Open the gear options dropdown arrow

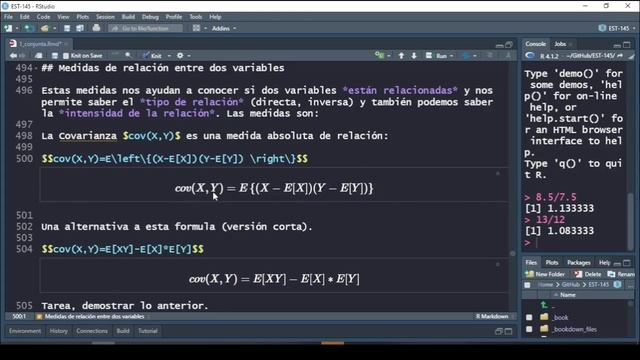point(189,56)
